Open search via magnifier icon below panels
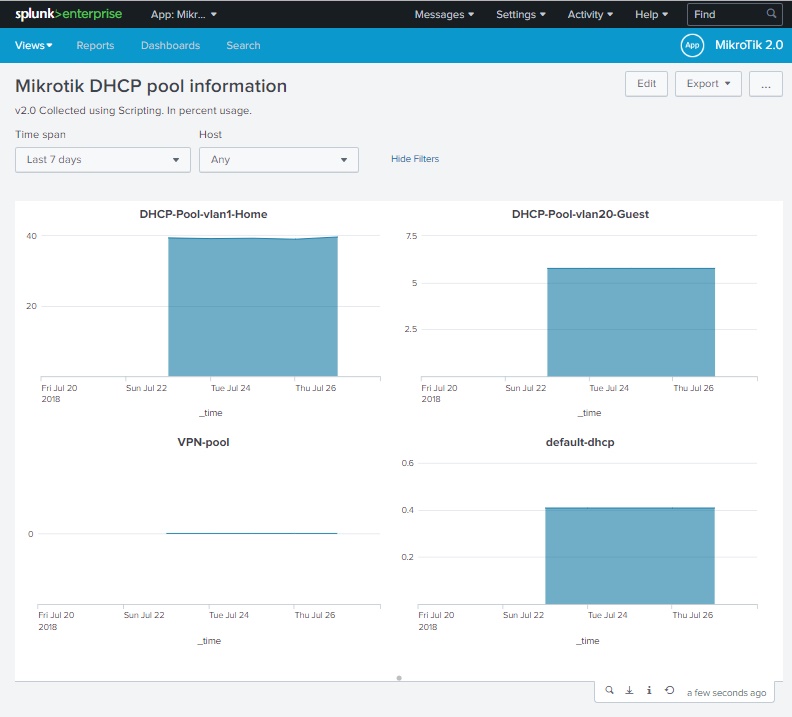Image resolution: width=792 pixels, height=717 pixels. coord(610,690)
